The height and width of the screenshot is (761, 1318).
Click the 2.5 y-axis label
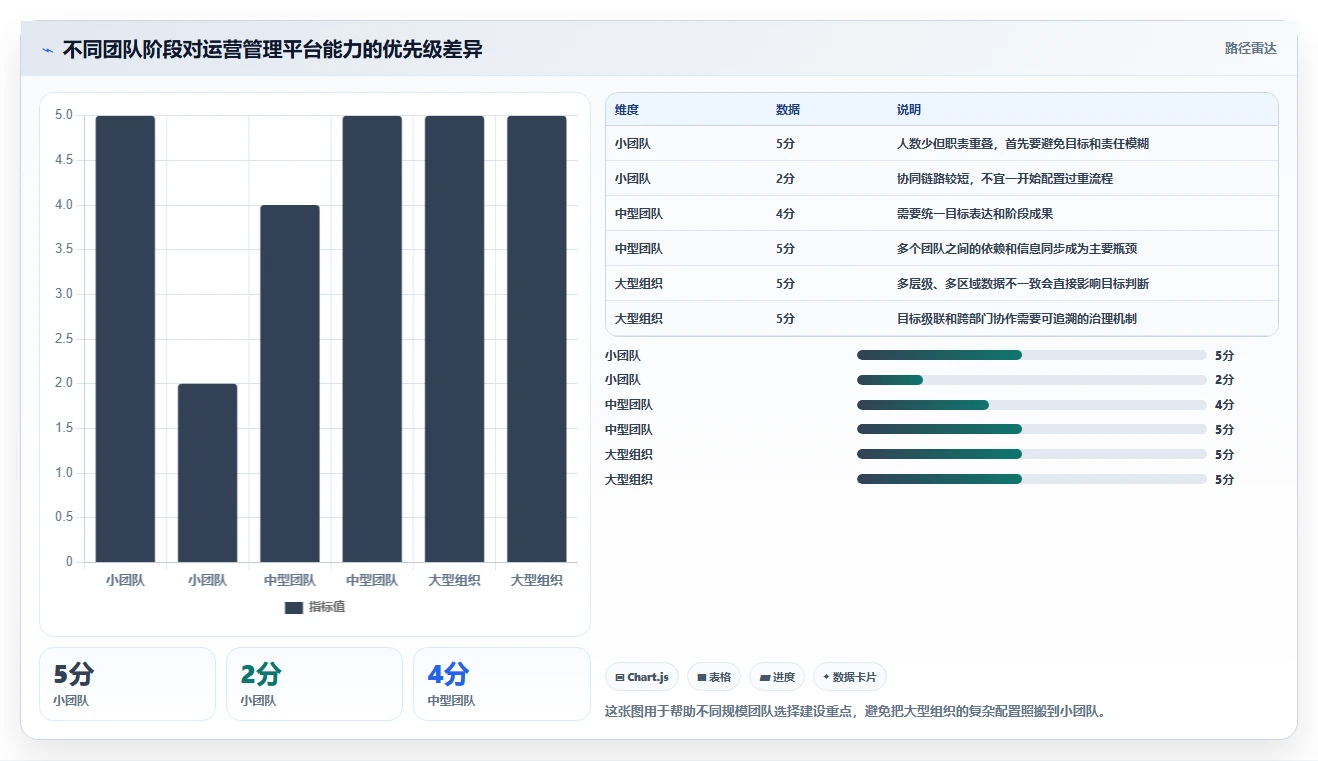(x=63, y=338)
